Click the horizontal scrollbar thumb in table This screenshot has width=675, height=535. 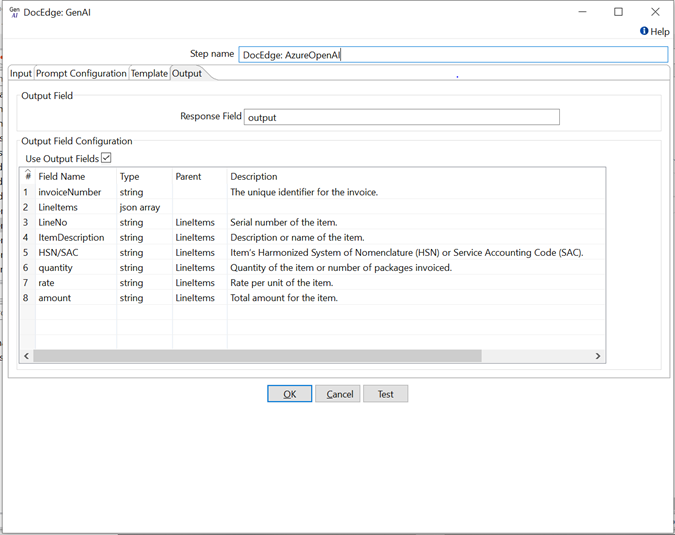(258, 356)
